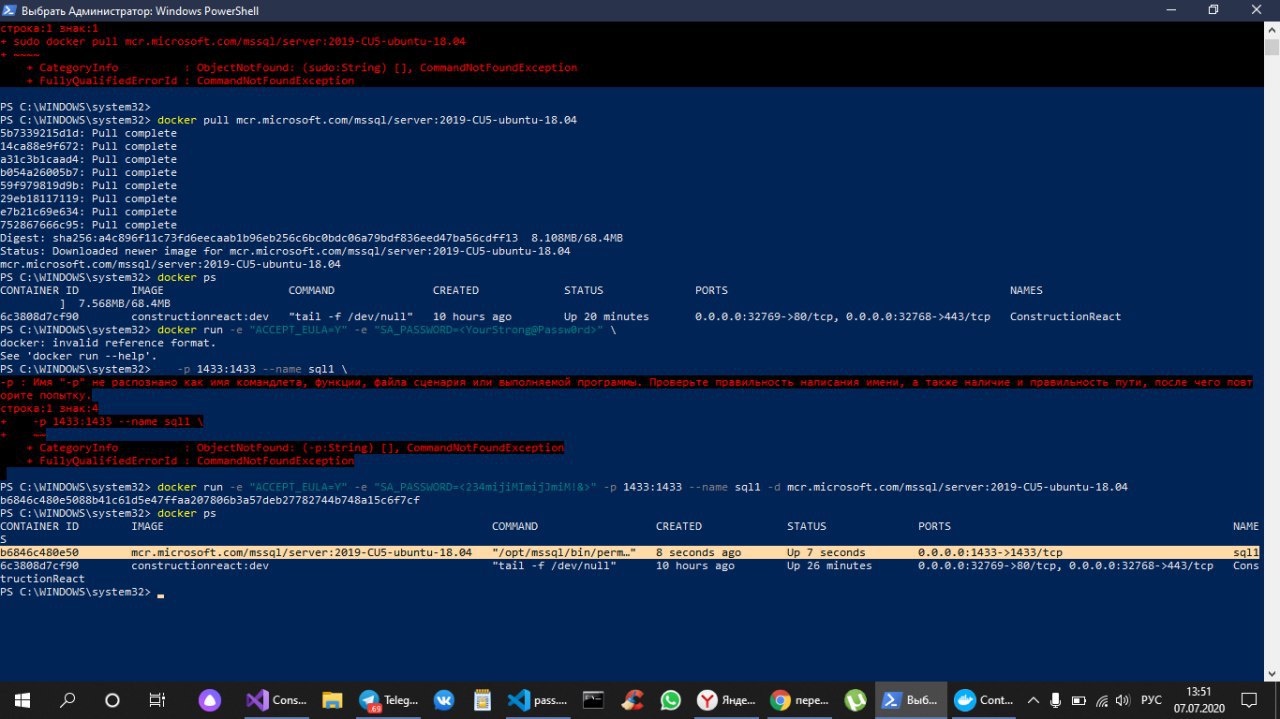Click the ConstructionReact name in first docker ps
The image size is (1280, 719).
coord(1065,316)
